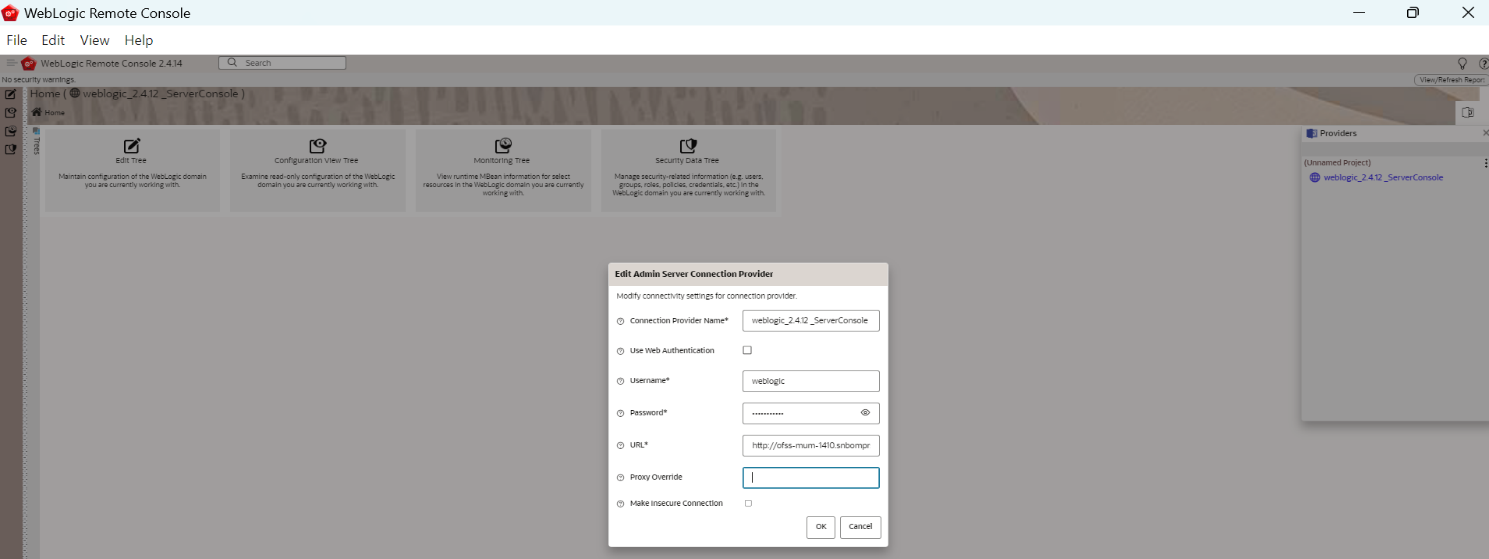Expand the vertical Trees tab
The width and height of the screenshot is (1489, 559).
[x=35, y=141]
